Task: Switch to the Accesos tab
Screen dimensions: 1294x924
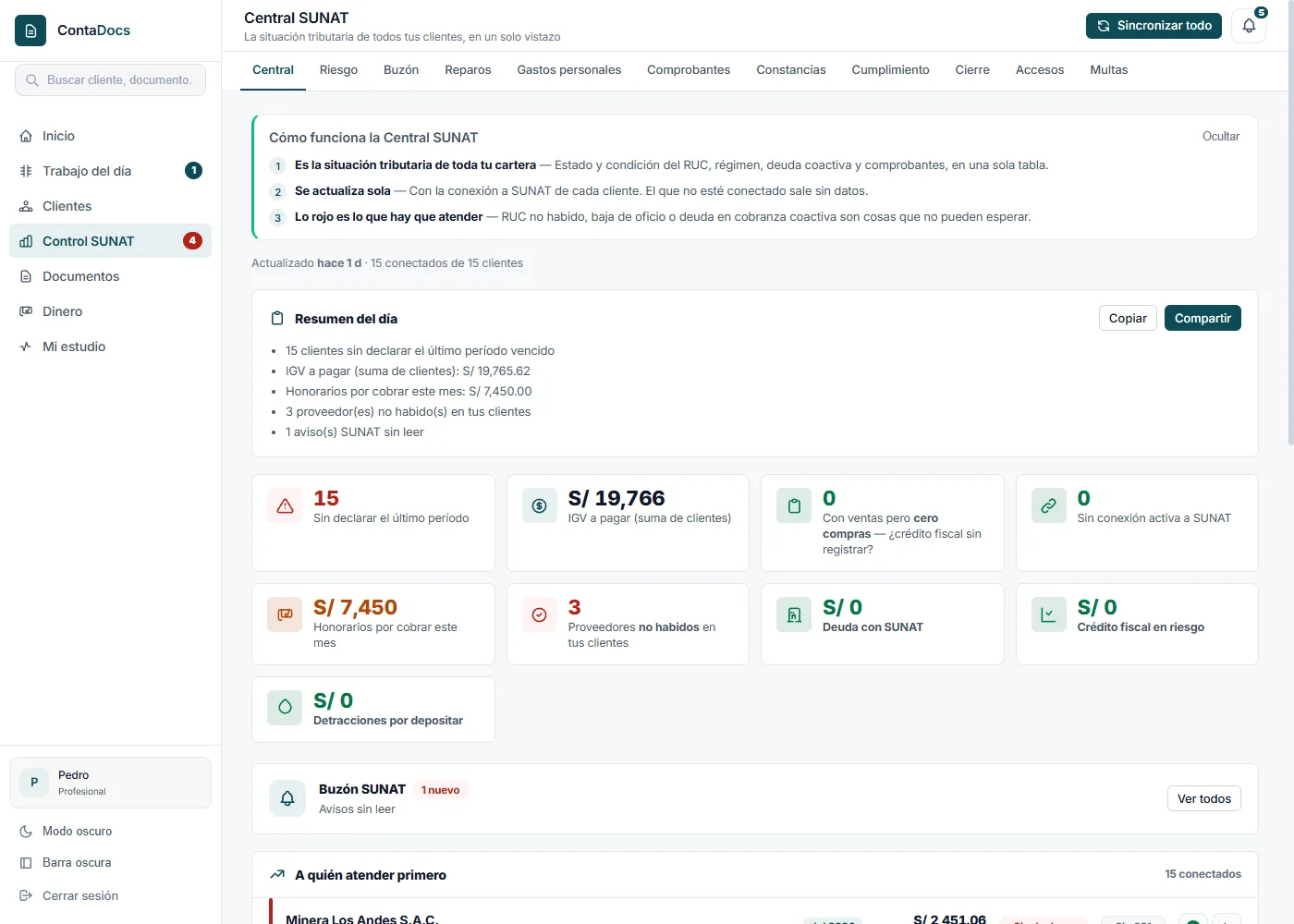Action: [1040, 70]
